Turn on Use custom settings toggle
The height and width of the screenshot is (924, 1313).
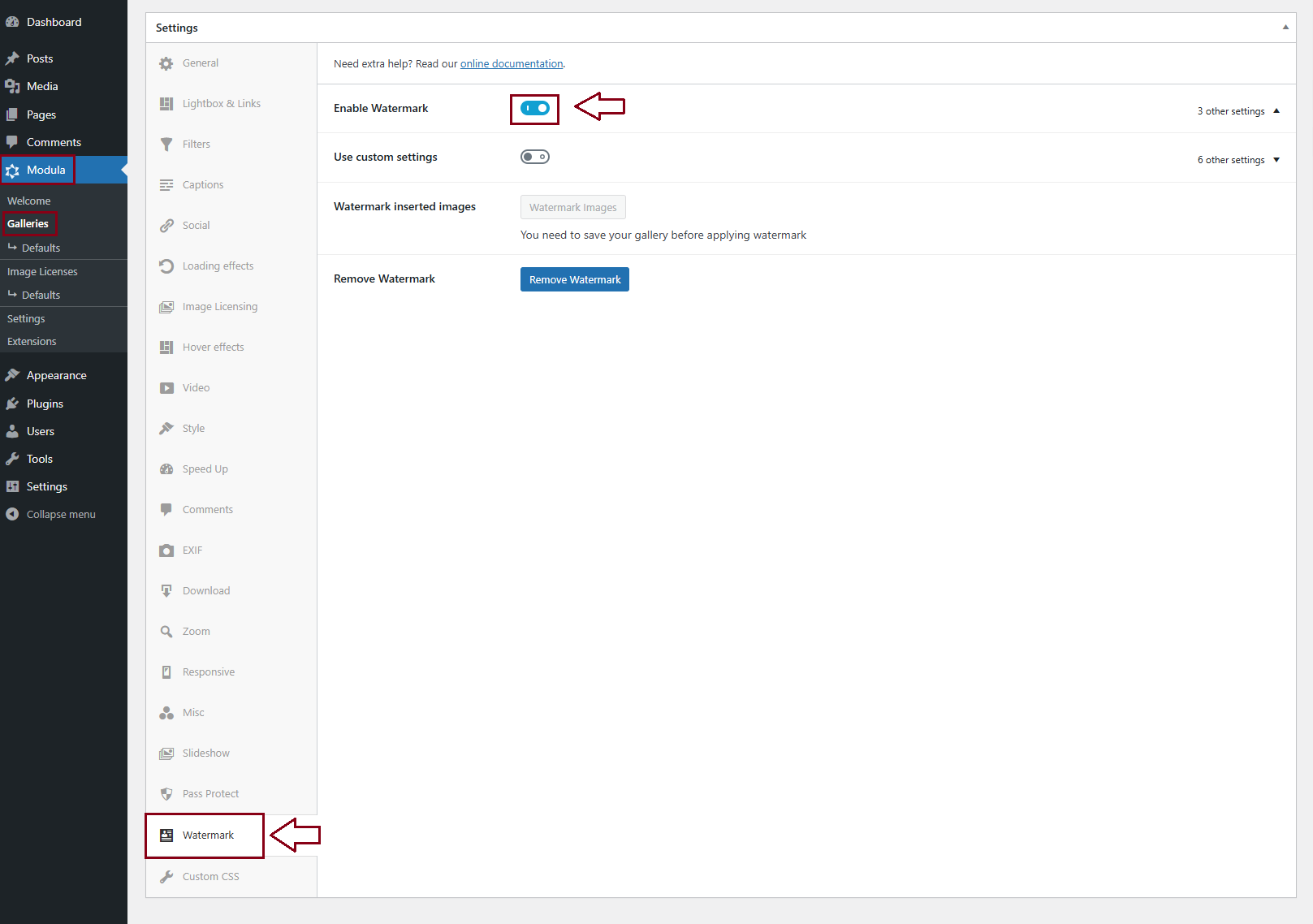pos(535,157)
